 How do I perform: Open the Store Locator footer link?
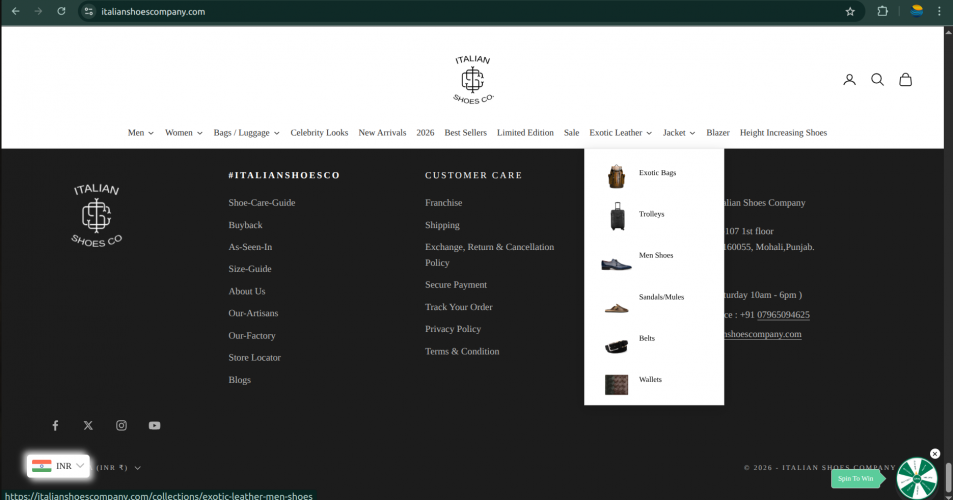pyautogui.click(x=255, y=357)
